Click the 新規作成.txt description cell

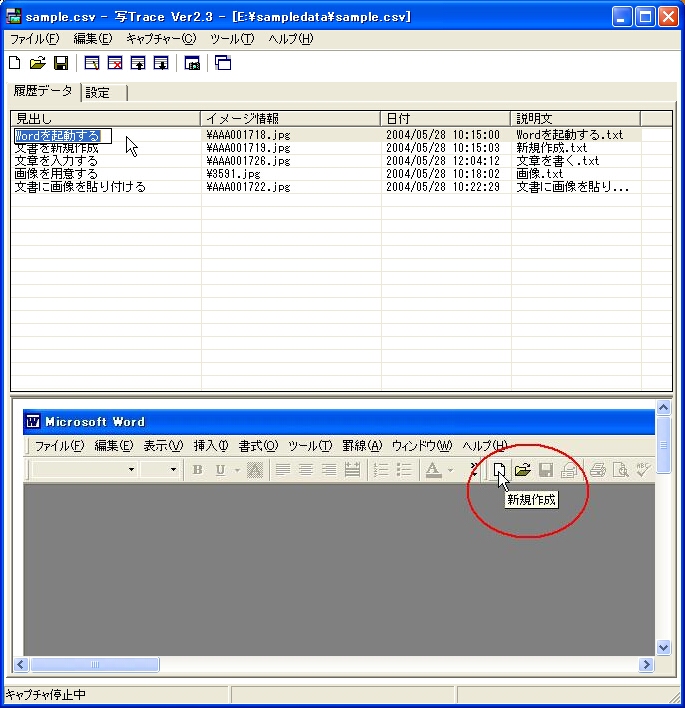click(x=551, y=148)
